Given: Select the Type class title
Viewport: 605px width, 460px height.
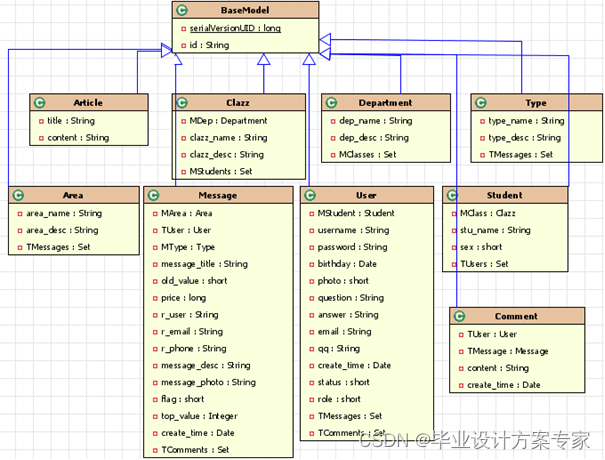Looking at the screenshot, I should (x=536, y=103).
